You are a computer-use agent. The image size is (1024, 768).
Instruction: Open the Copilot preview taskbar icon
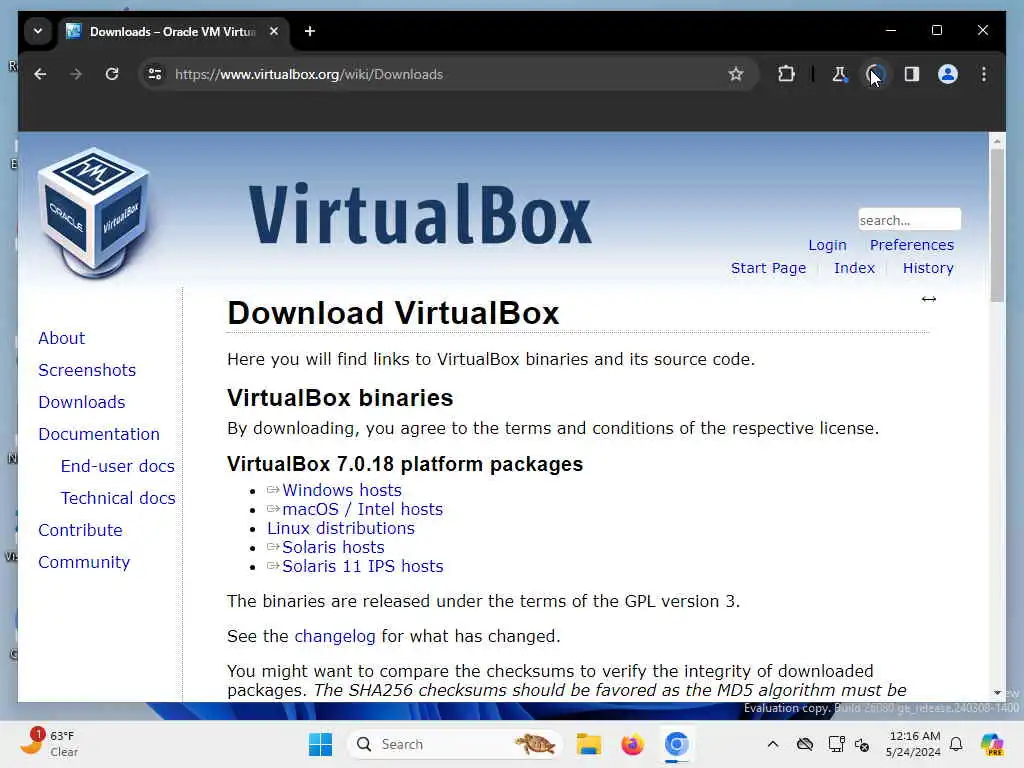tap(992, 744)
